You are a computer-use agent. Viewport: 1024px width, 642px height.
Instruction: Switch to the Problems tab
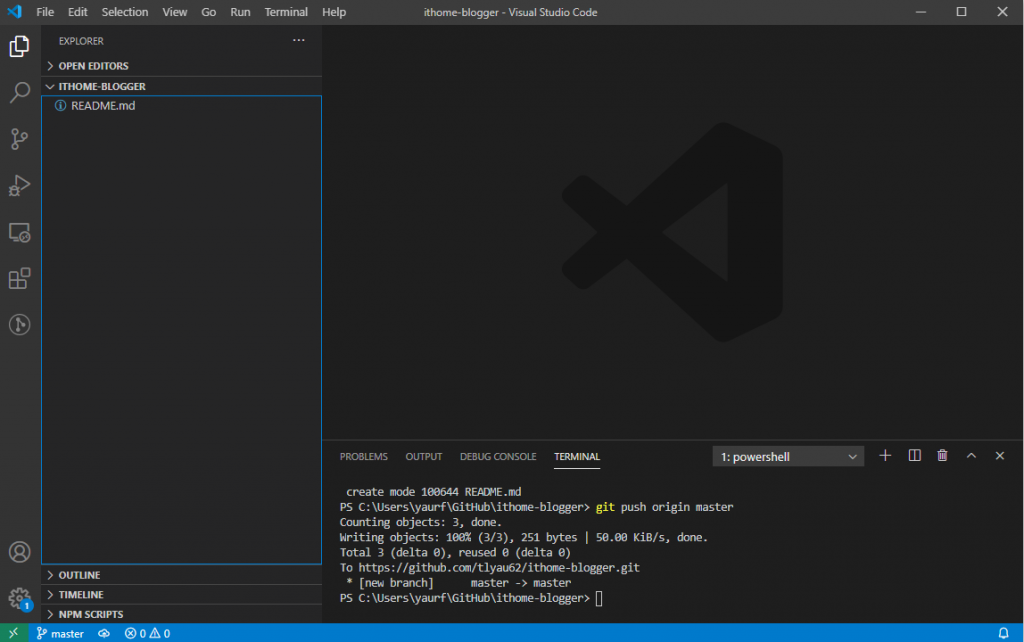[364, 457]
